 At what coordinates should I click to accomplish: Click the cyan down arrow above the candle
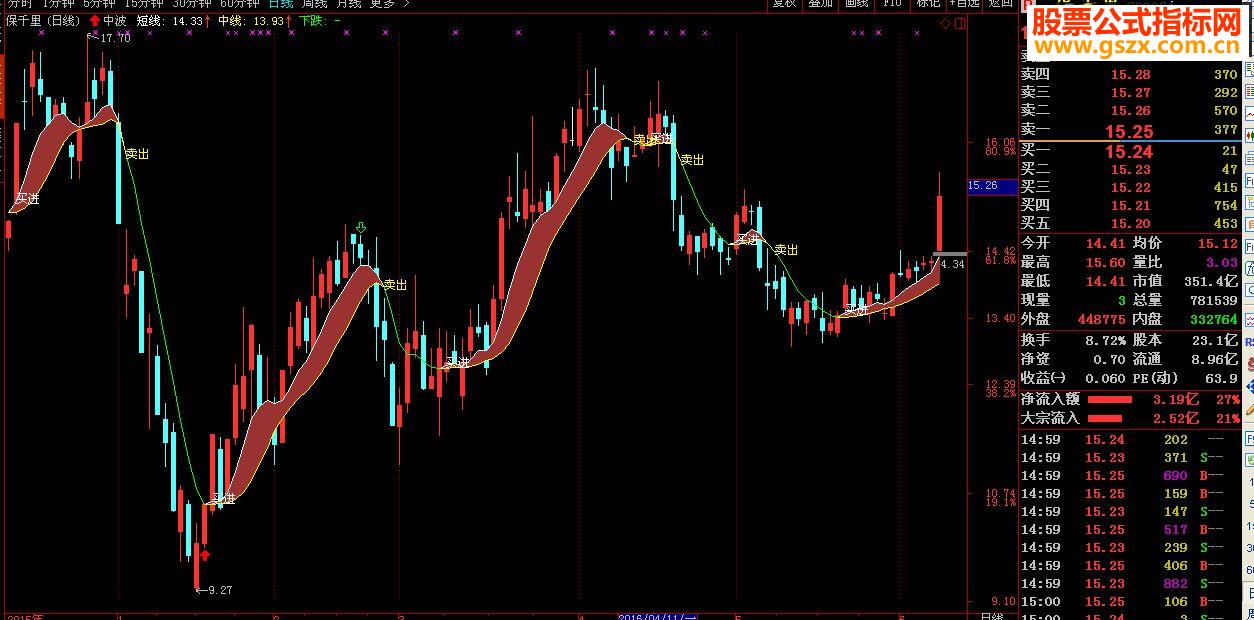[359, 229]
